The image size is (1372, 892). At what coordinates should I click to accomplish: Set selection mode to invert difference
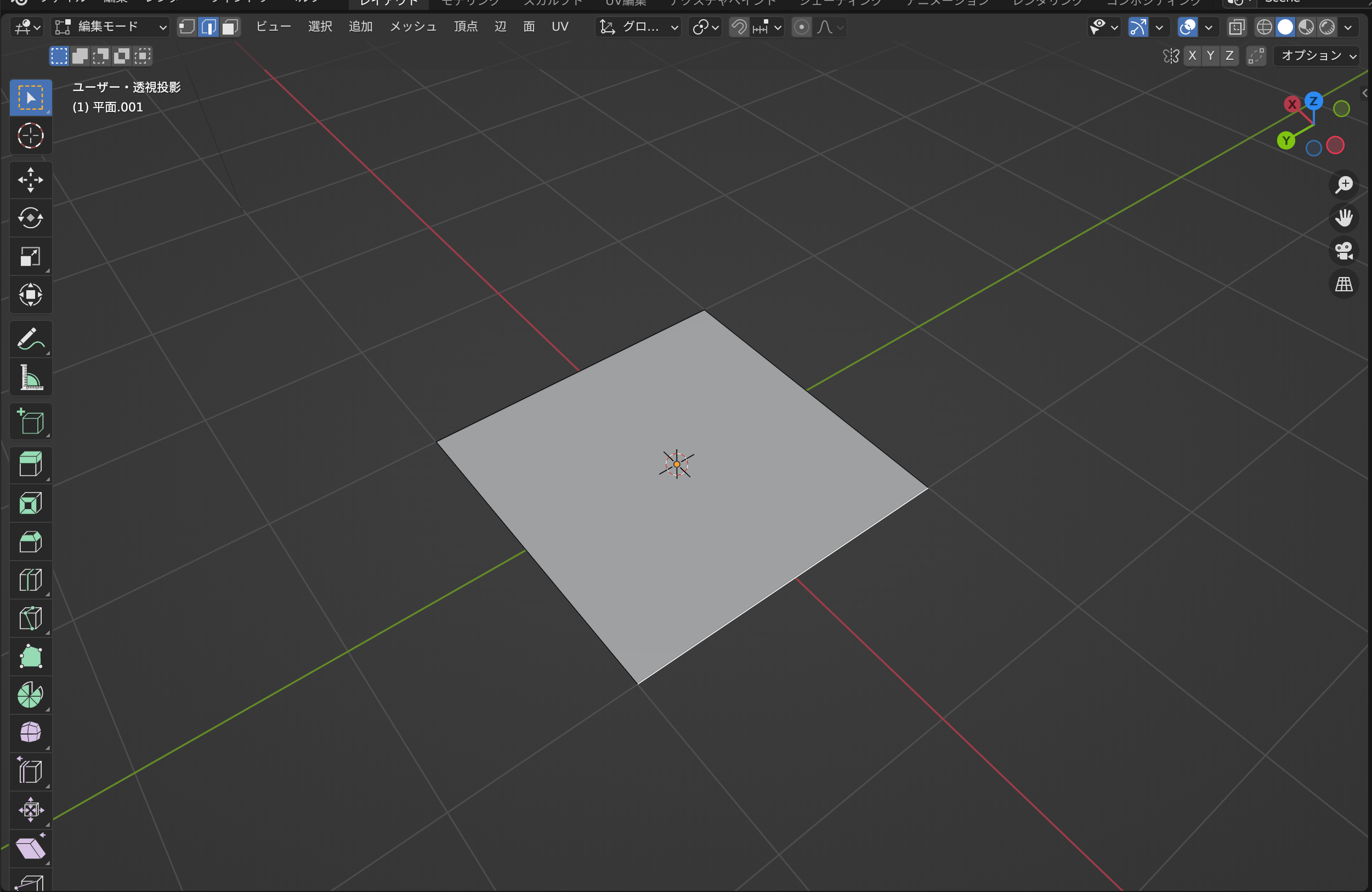[x=122, y=56]
